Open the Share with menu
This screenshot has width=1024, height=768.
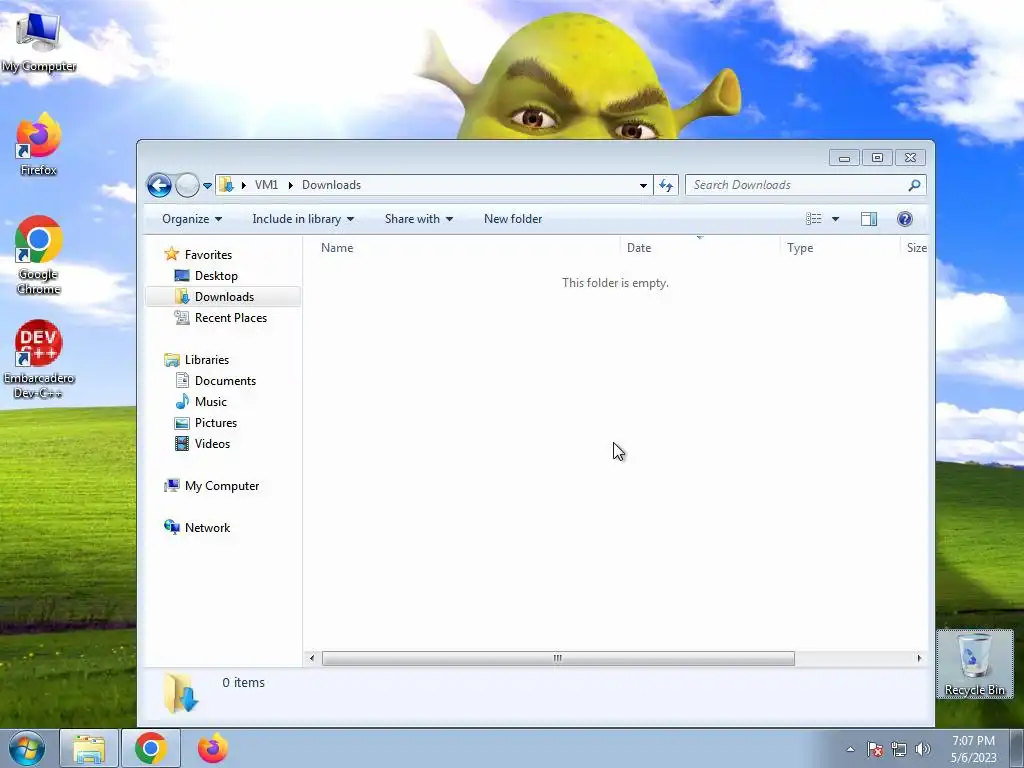(x=419, y=219)
